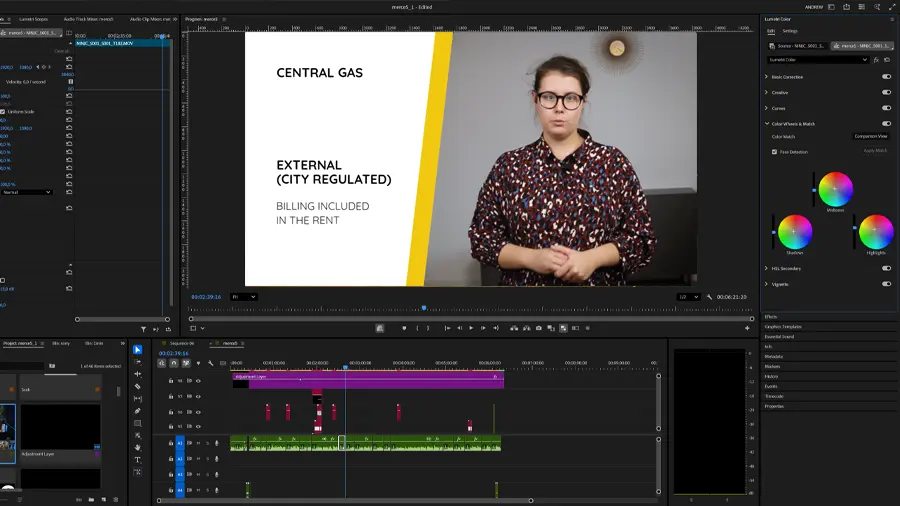Open the Button Editor plus icon
This screenshot has height=506, width=900.
[747, 328]
